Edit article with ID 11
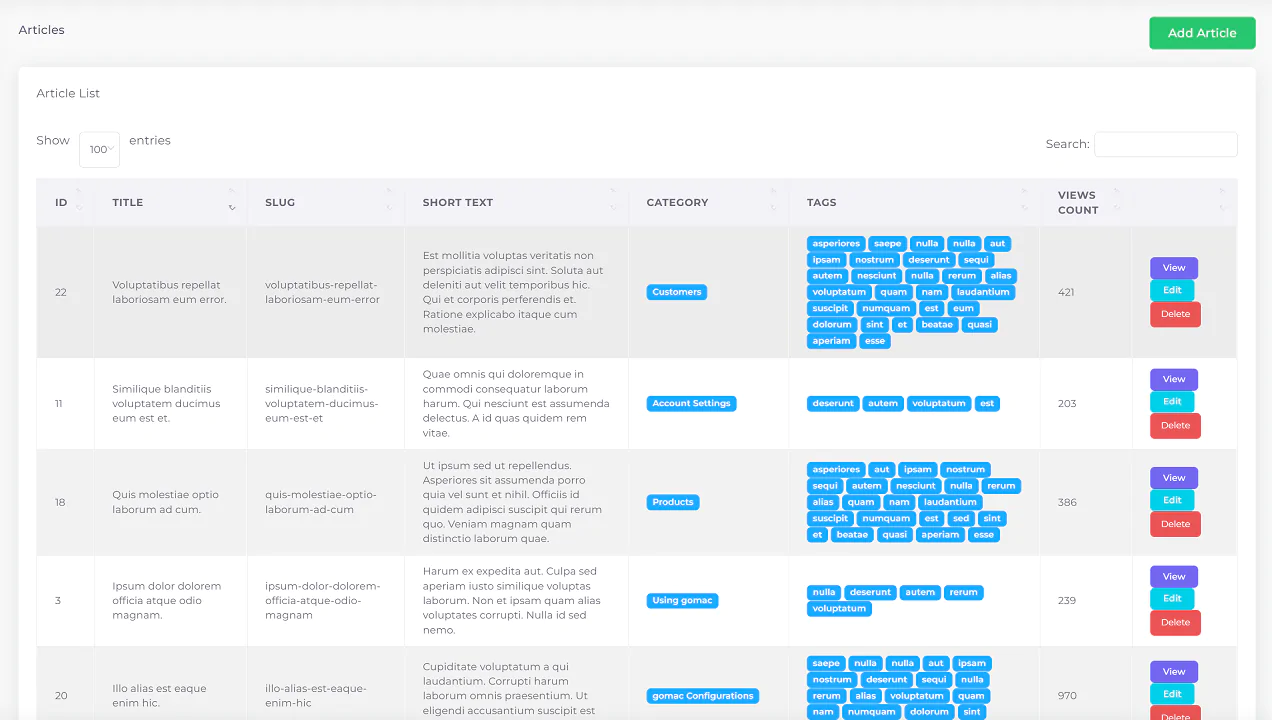Screen dimensions: 1272x720 coord(1172,402)
